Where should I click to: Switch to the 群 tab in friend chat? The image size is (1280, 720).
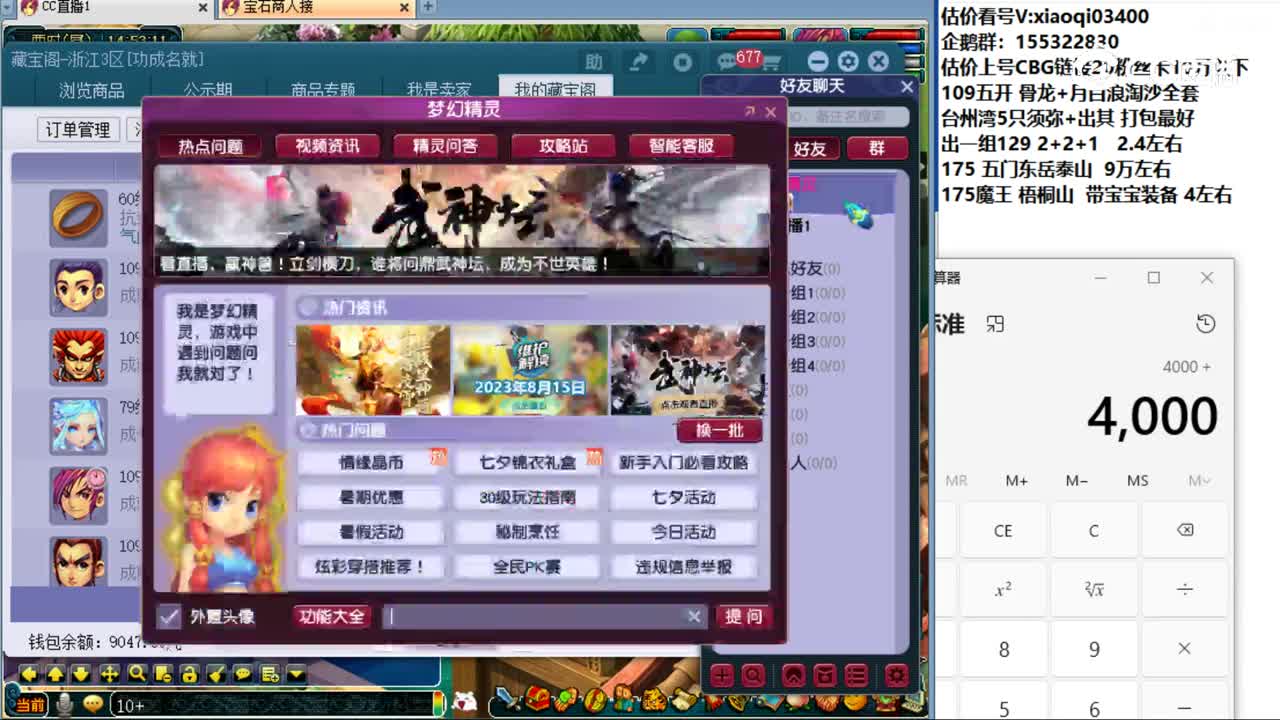tap(876, 148)
